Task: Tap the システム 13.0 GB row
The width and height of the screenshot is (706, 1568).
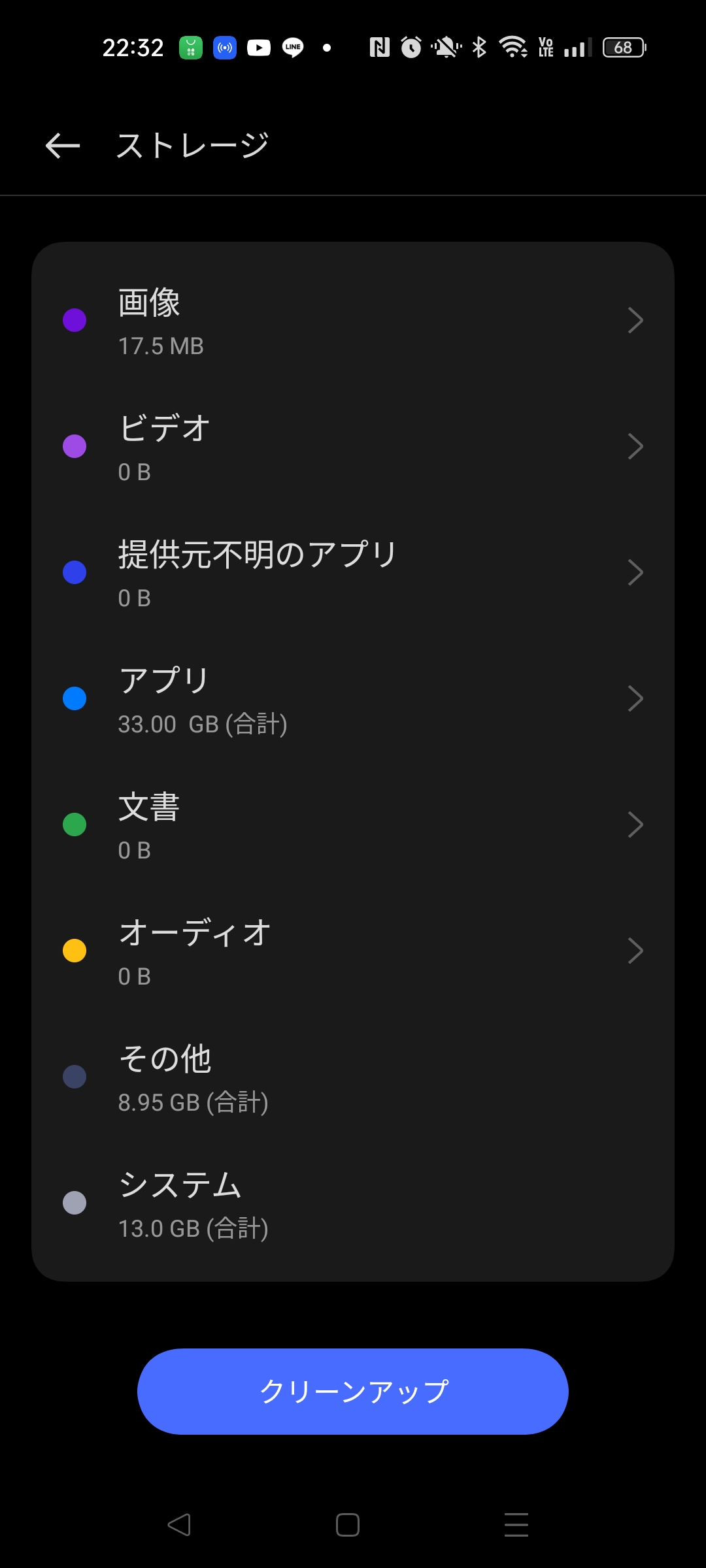Action: tap(353, 1203)
